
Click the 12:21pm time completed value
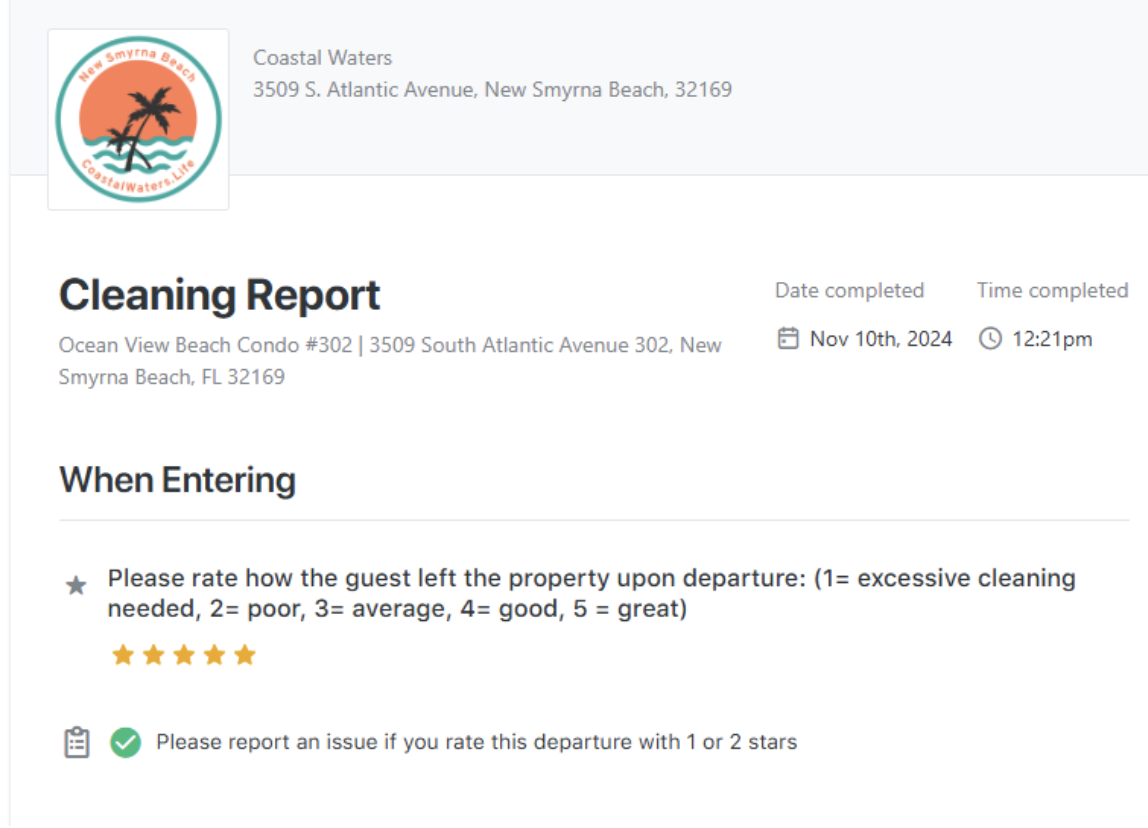pyautogui.click(x=1052, y=339)
